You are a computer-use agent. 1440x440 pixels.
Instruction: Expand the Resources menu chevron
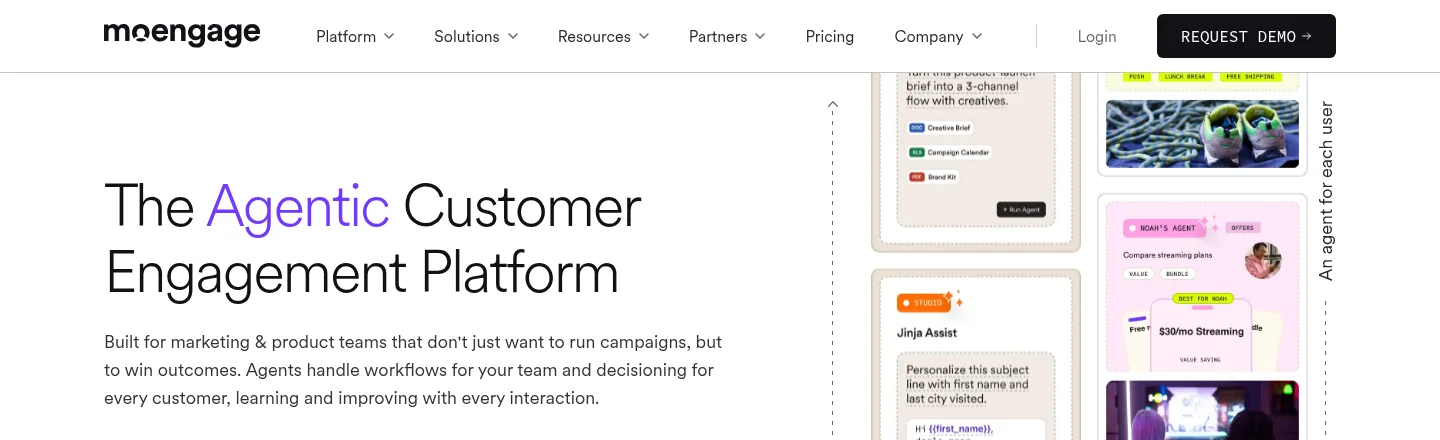644,36
